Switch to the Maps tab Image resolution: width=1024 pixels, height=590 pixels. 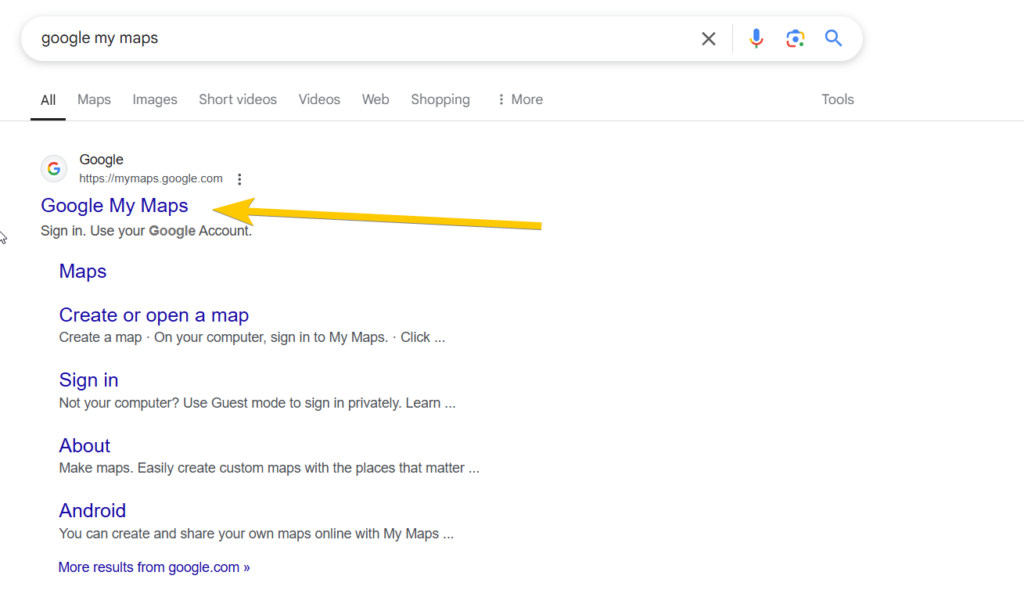click(x=94, y=99)
